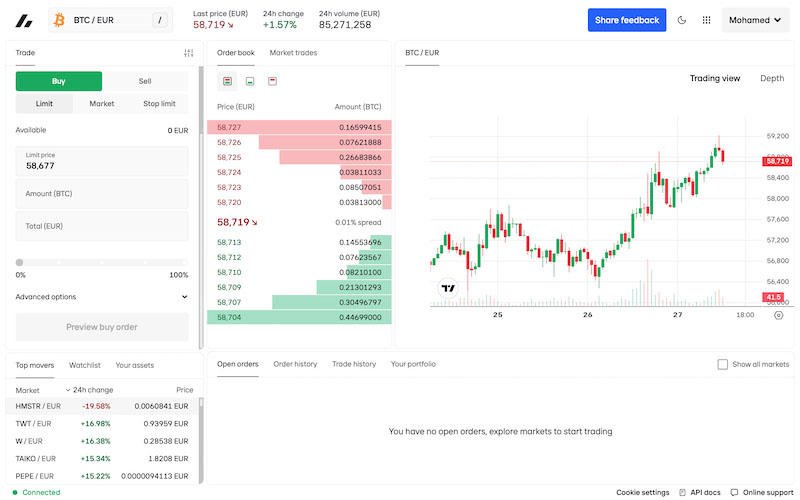800x500 pixels.
Task: Open the apps grid icon
Action: (706, 20)
